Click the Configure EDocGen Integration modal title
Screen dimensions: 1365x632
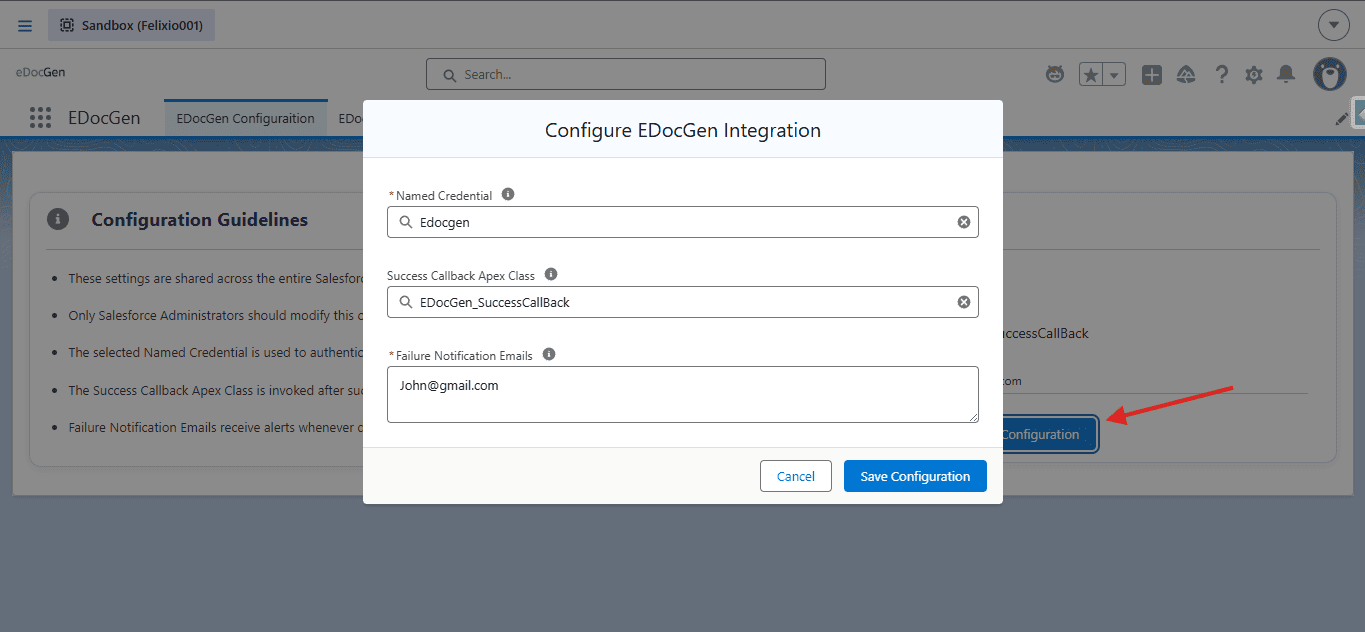[x=683, y=130]
